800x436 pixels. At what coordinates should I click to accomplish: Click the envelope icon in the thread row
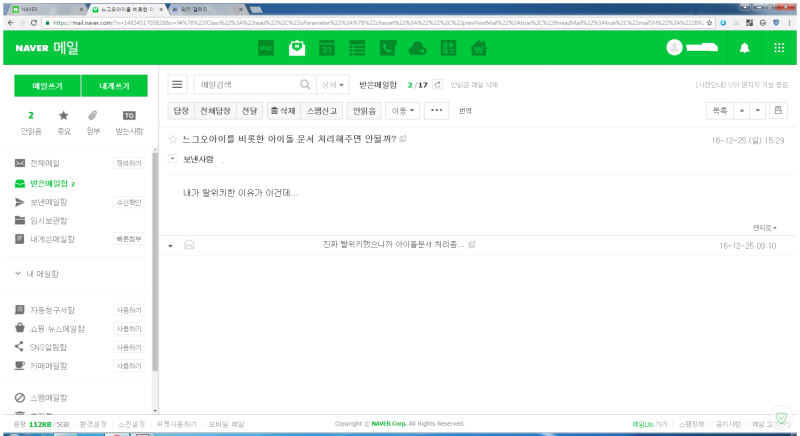189,245
